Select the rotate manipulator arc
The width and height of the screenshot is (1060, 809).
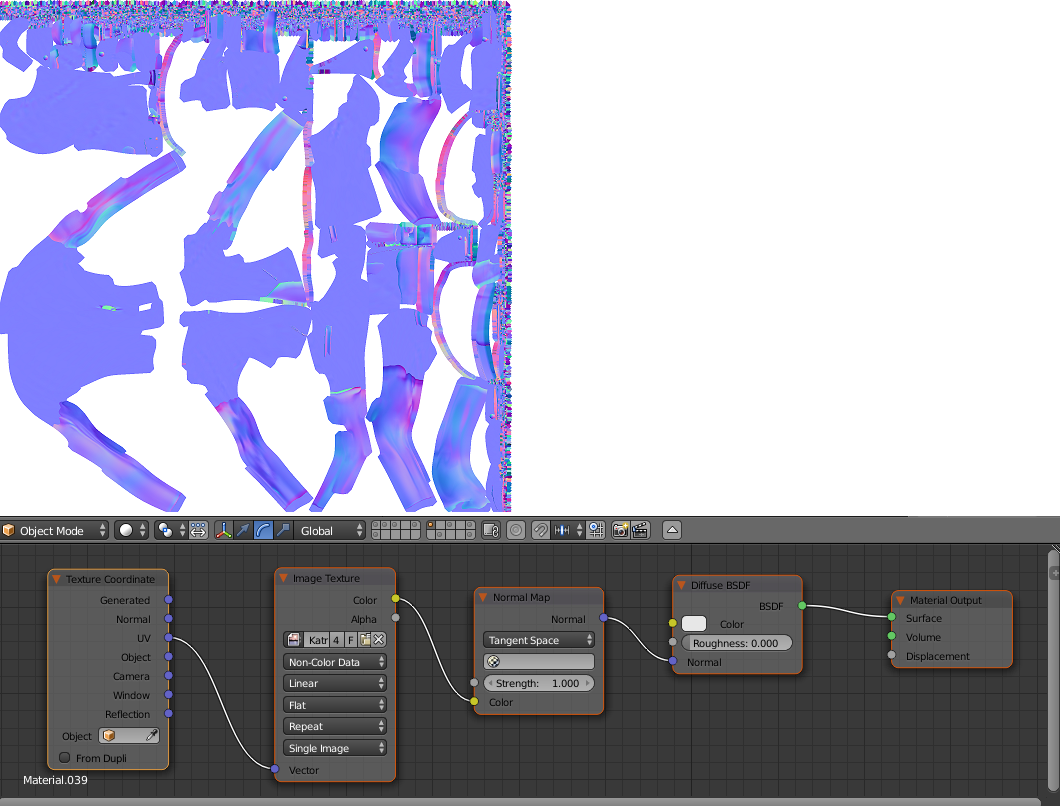coord(263,531)
